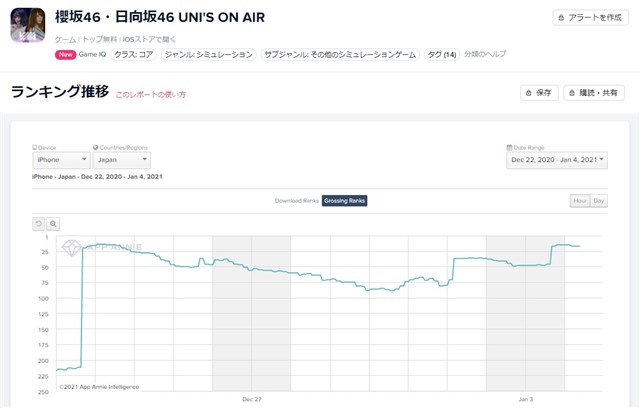Click the 購読・共有 subscribe and share button
The height and width of the screenshot is (408, 640).
pyautogui.click(x=594, y=93)
